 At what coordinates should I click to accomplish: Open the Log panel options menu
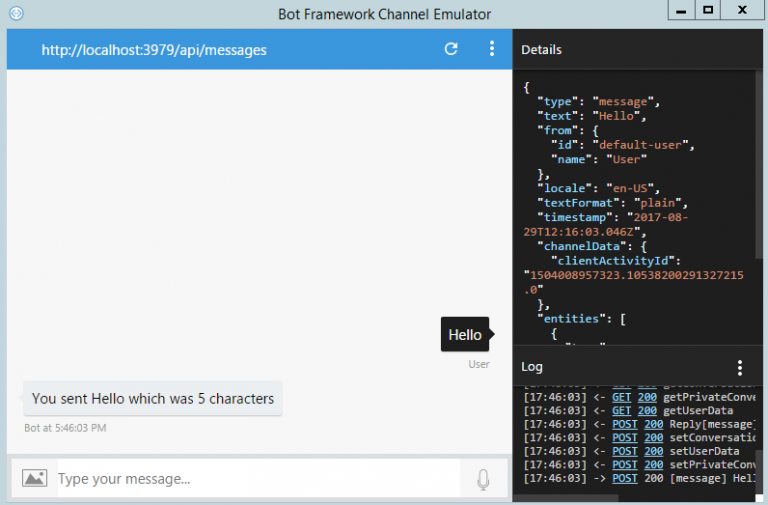[740, 367]
